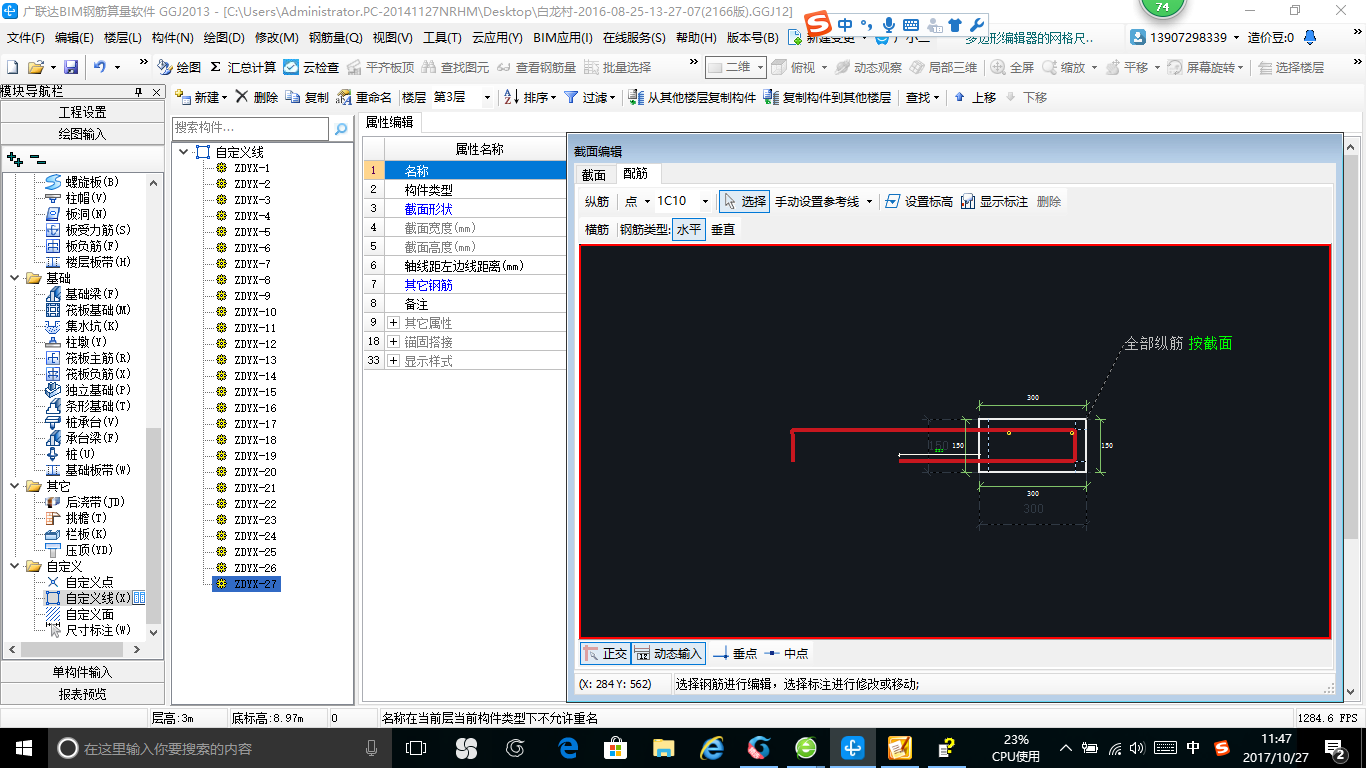The width and height of the screenshot is (1366, 768).
Task: Click 局部三维 local 3D tool
Action: pyautogui.click(x=943, y=67)
